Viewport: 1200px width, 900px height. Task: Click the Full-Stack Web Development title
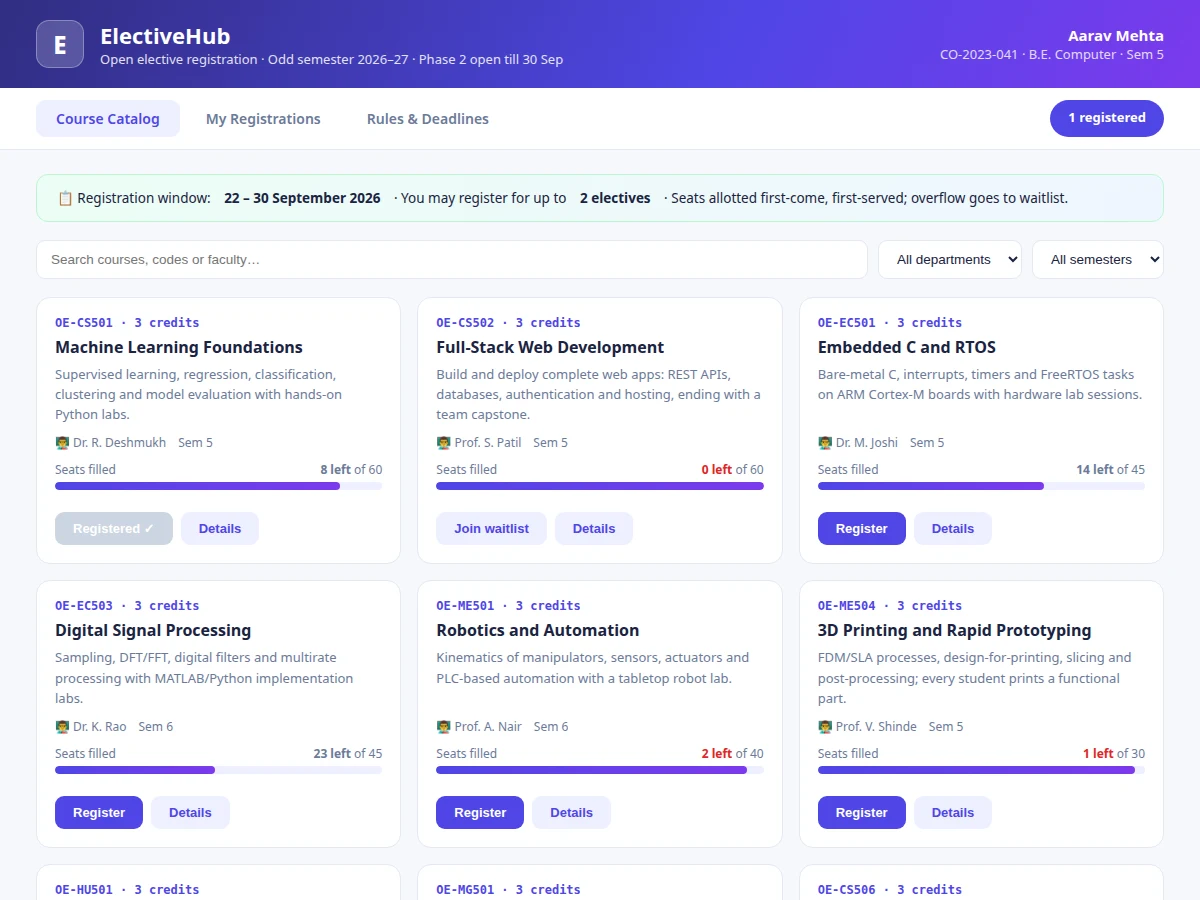pyautogui.click(x=550, y=347)
